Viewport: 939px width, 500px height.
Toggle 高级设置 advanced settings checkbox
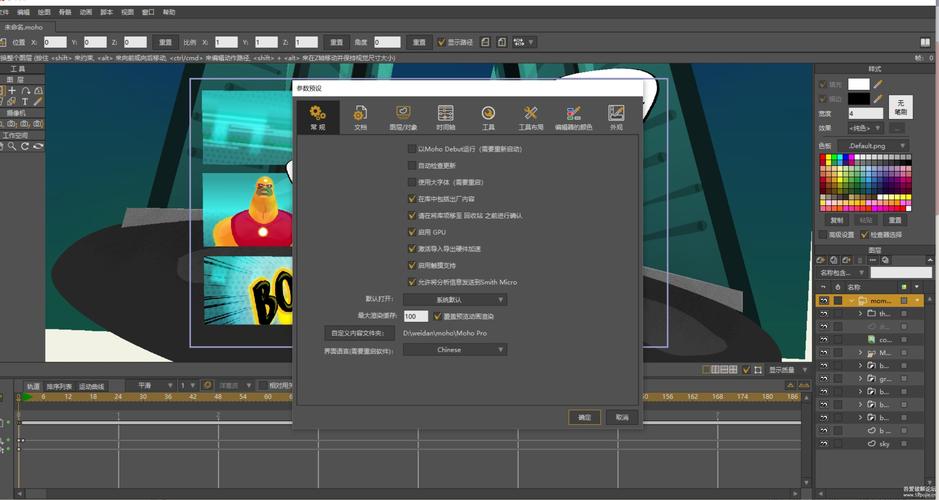823,235
